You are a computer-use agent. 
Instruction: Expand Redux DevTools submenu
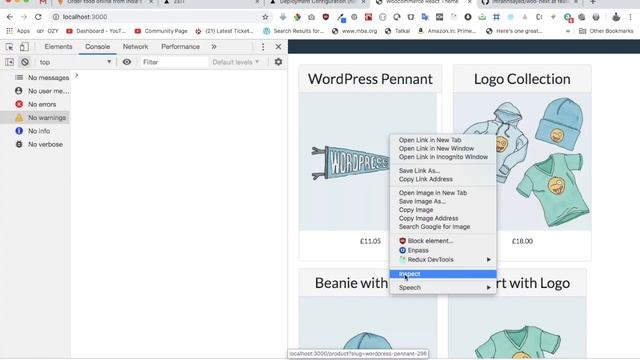443,260
